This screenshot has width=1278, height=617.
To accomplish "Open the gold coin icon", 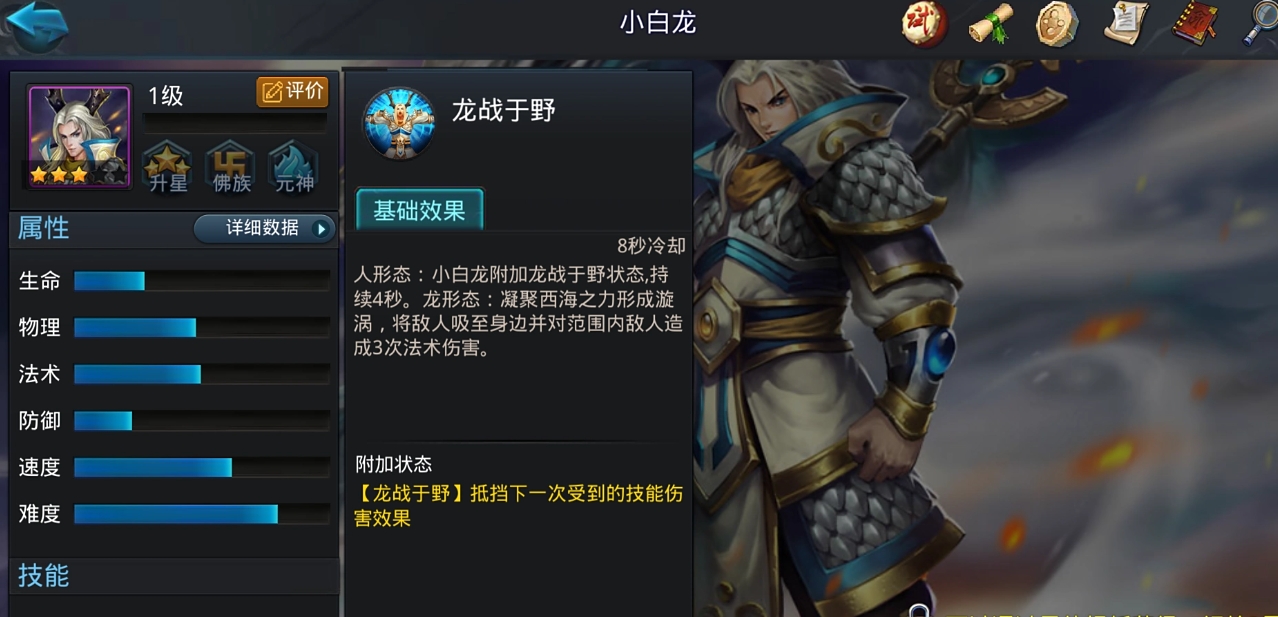I will pos(1057,24).
